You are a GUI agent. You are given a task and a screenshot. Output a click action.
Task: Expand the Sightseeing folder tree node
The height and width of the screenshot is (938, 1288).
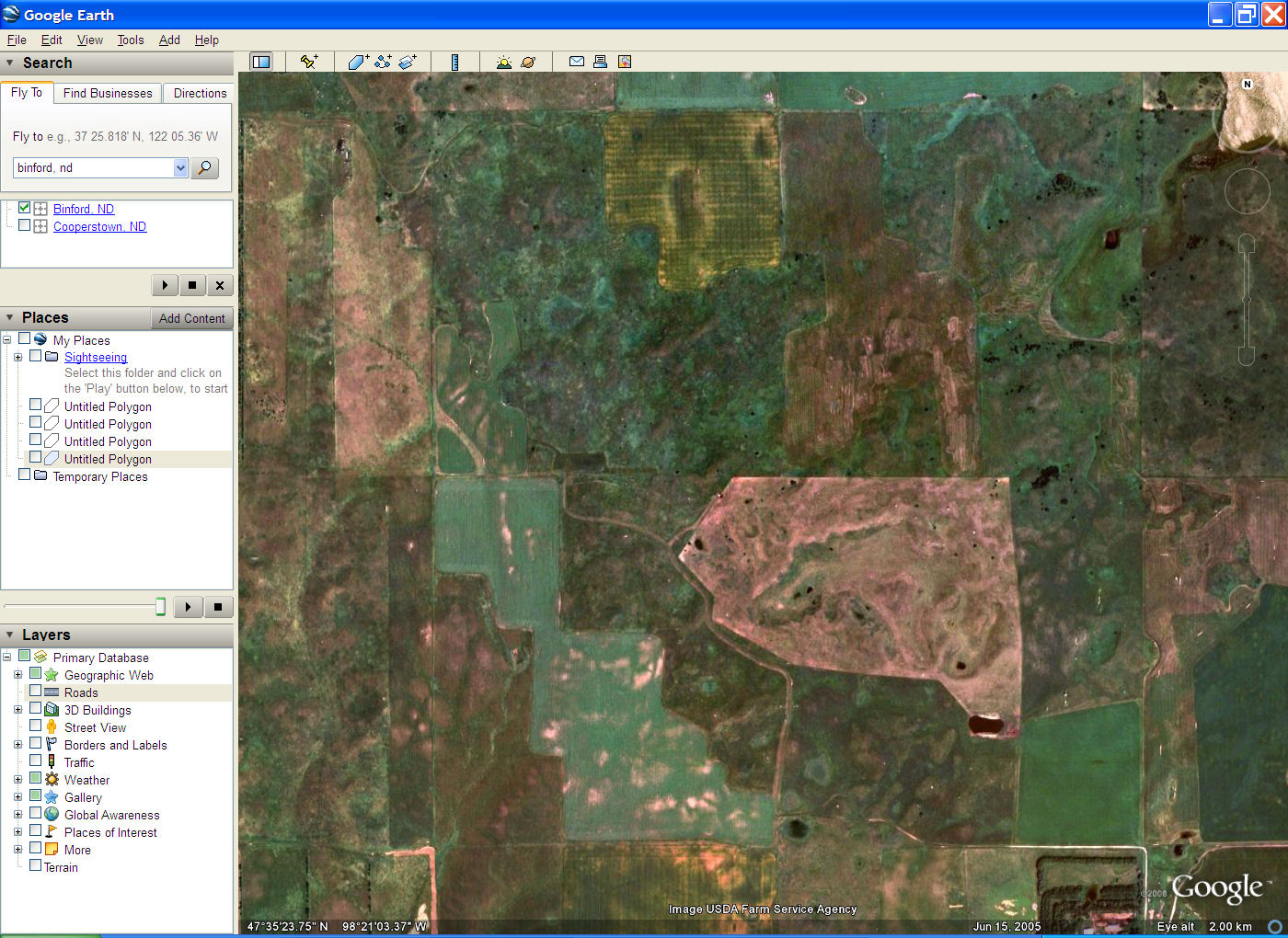[17, 357]
